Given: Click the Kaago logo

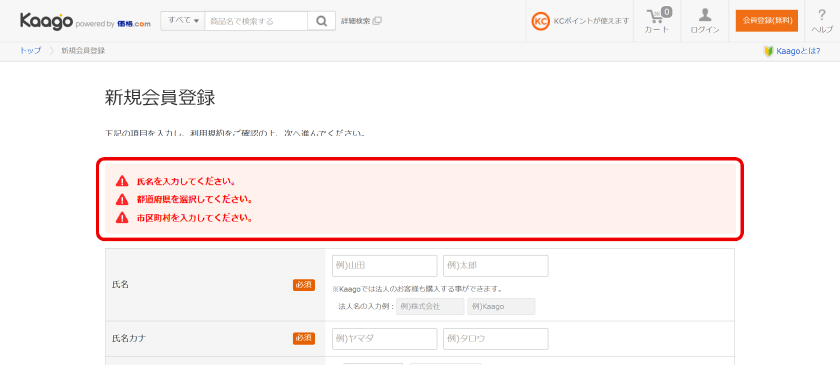Looking at the screenshot, I should [x=46, y=21].
